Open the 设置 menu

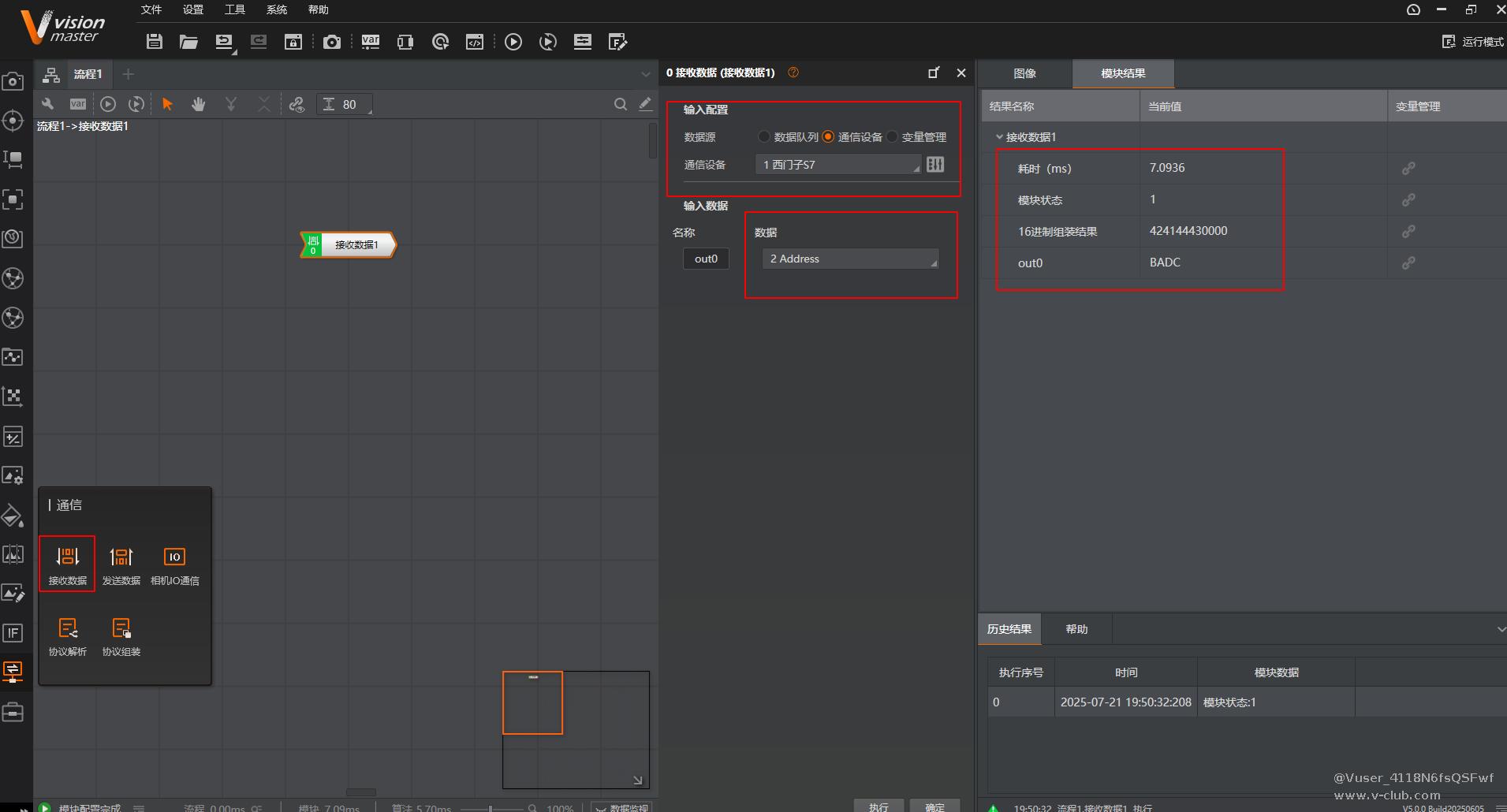pos(193,9)
